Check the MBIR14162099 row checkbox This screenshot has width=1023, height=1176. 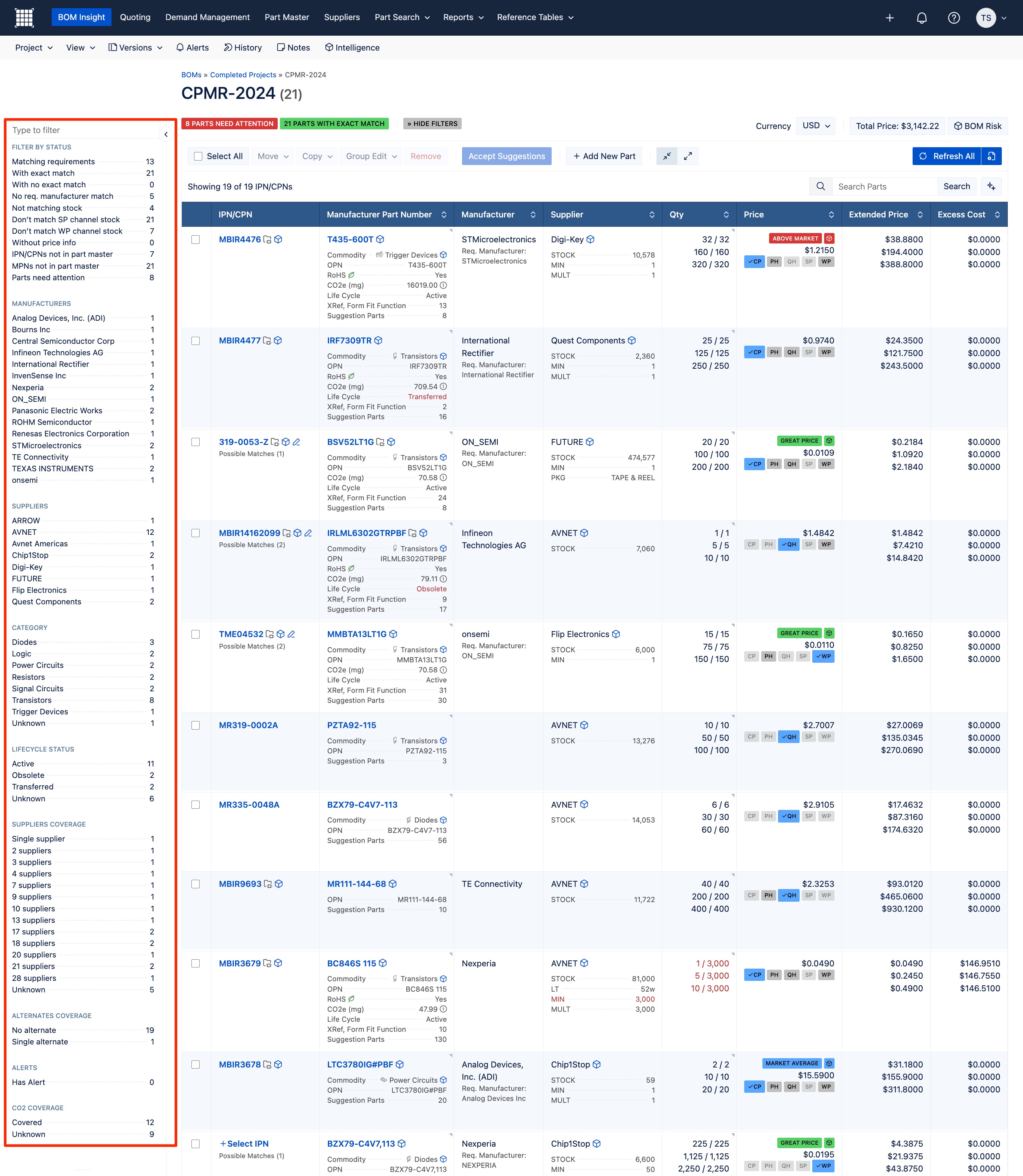(195, 533)
